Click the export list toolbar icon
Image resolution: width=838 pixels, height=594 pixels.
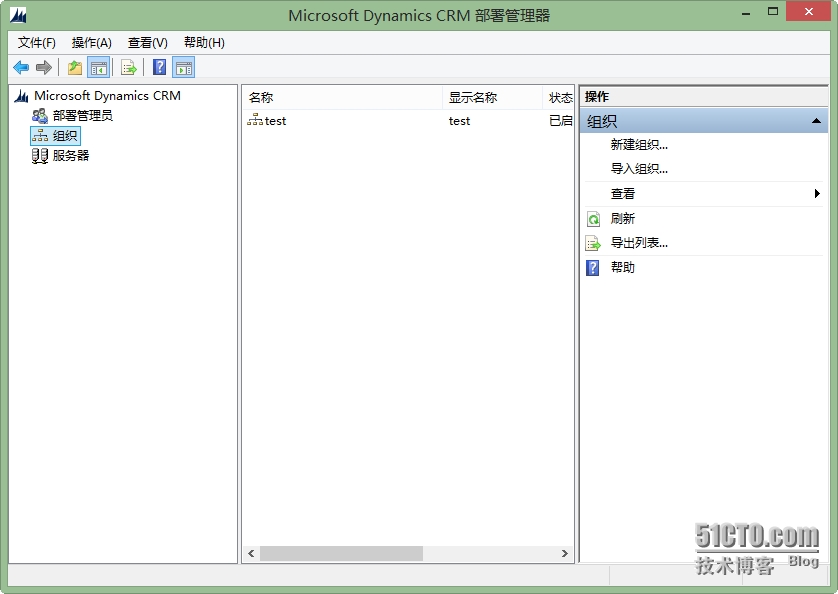coord(129,67)
